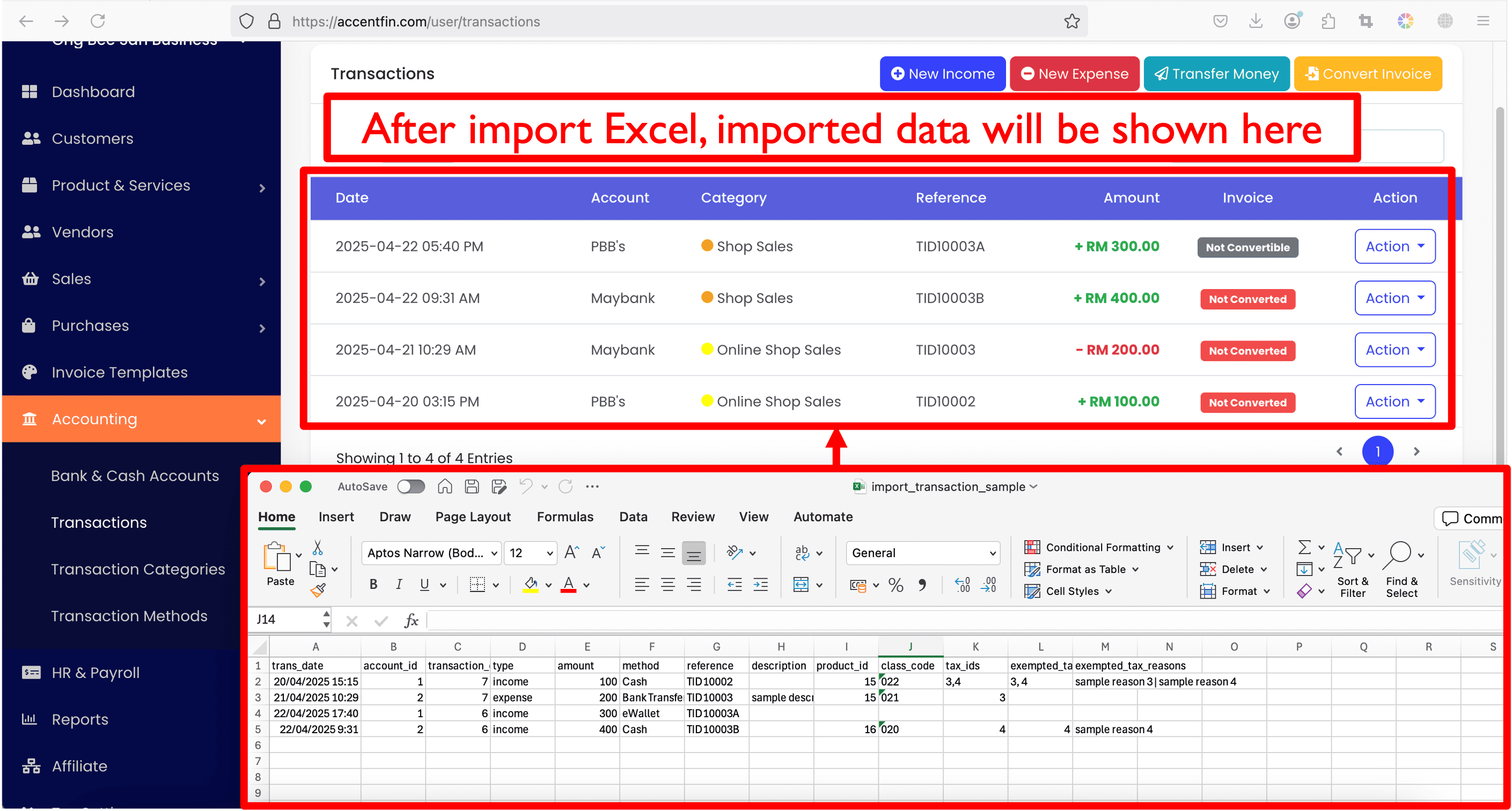Click the AutoSum sigma icon

1304,548
